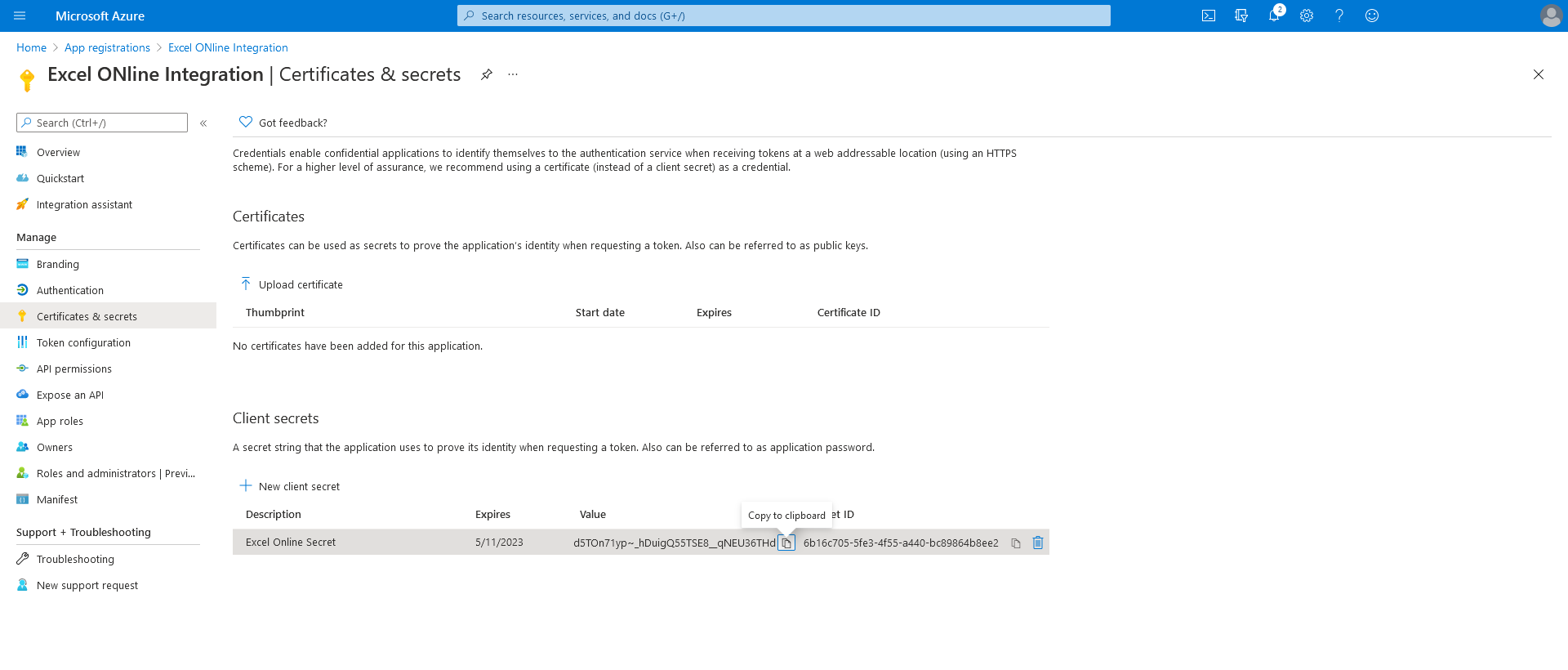Copy the client secret value to clipboard
Image resolution: width=1568 pixels, height=670 pixels.
click(x=786, y=543)
